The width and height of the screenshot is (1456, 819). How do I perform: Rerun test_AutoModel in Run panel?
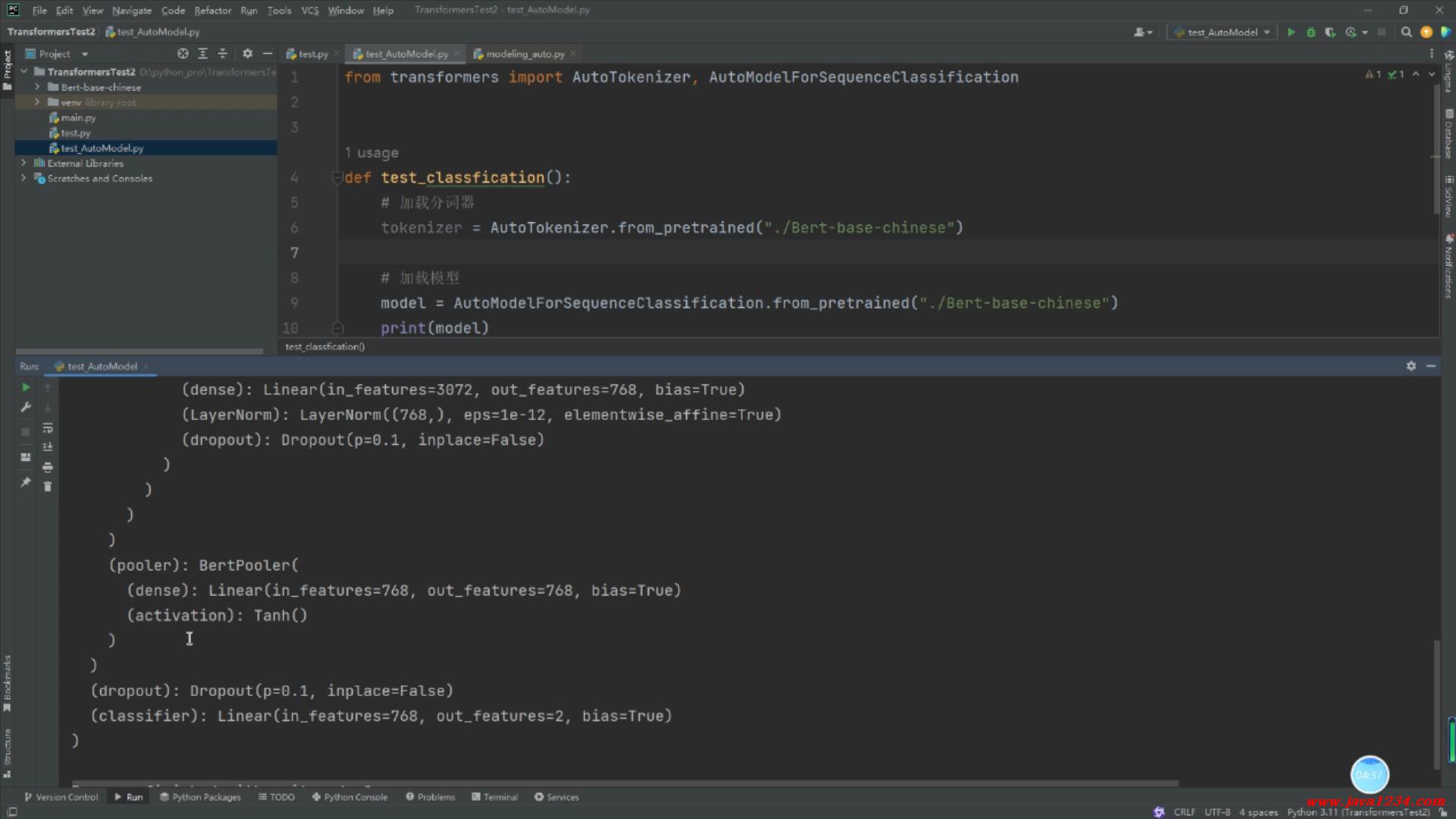point(26,388)
